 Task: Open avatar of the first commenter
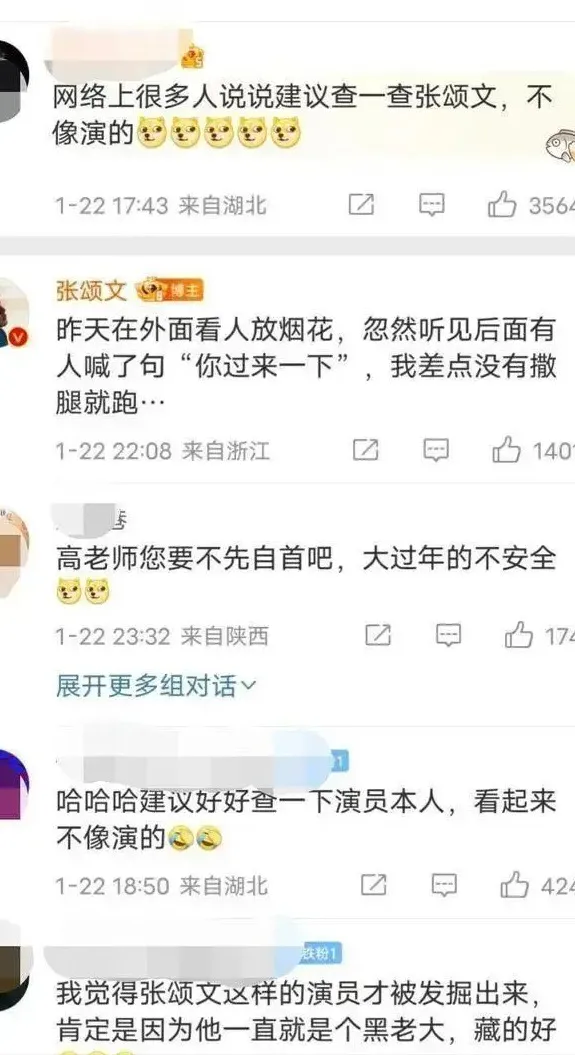[13, 81]
